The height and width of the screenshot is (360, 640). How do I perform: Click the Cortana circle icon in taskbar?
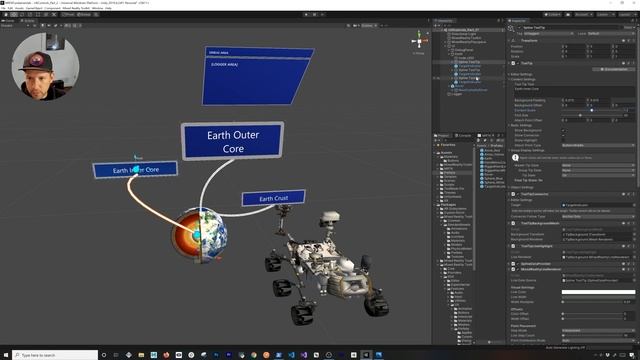click(104, 355)
